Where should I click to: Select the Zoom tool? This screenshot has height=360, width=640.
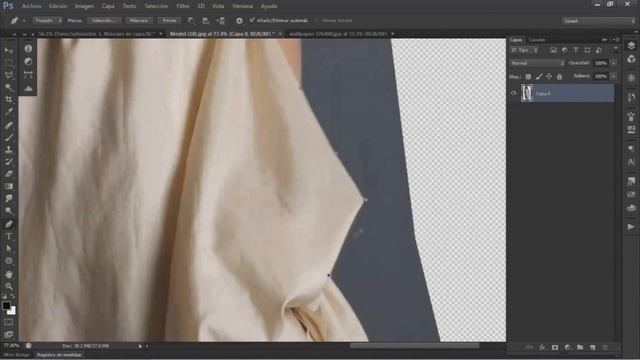[9, 286]
